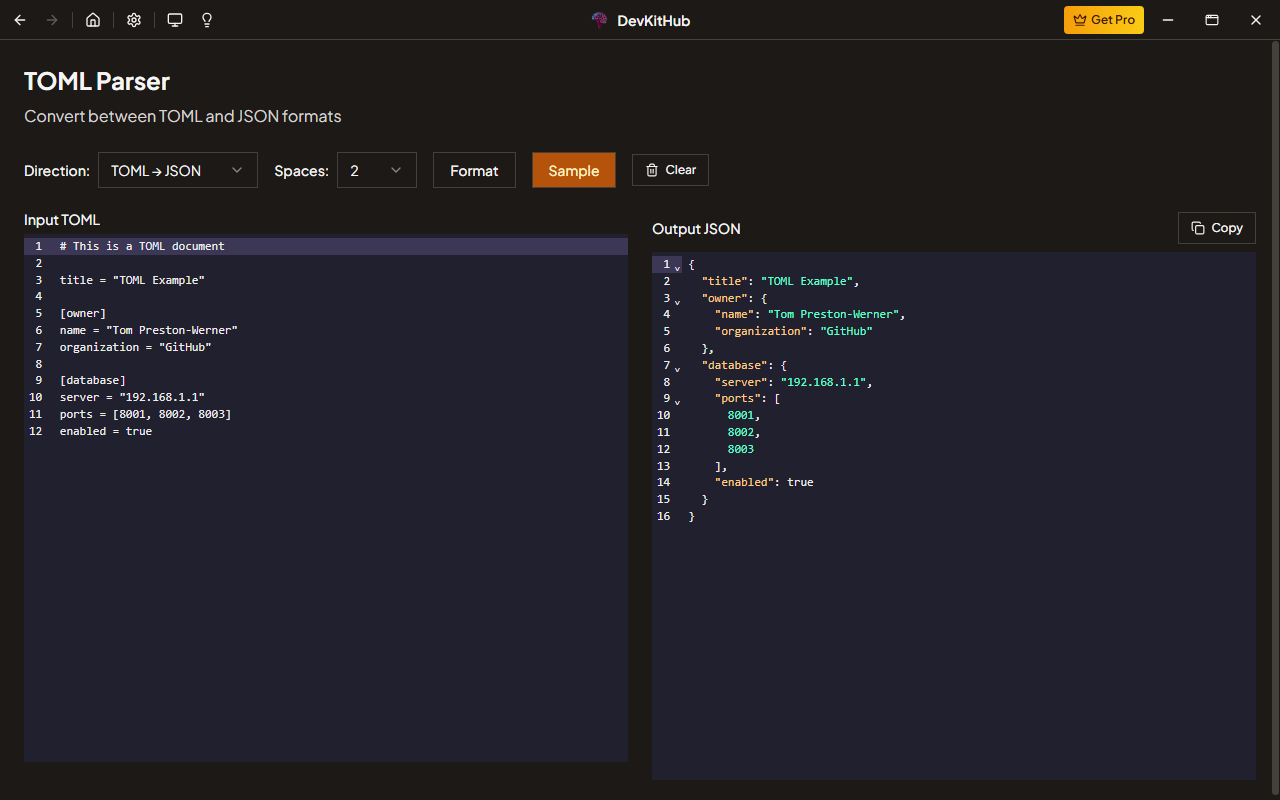Click the Format button
1280x800 pixels.
point(474,170)
